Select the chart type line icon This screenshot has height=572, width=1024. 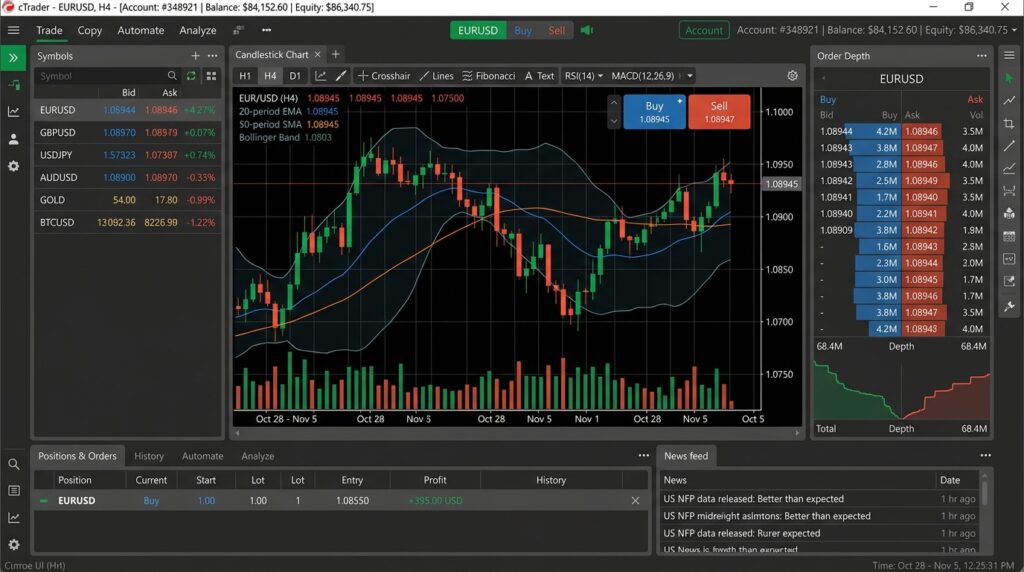[x=321, y=76]
